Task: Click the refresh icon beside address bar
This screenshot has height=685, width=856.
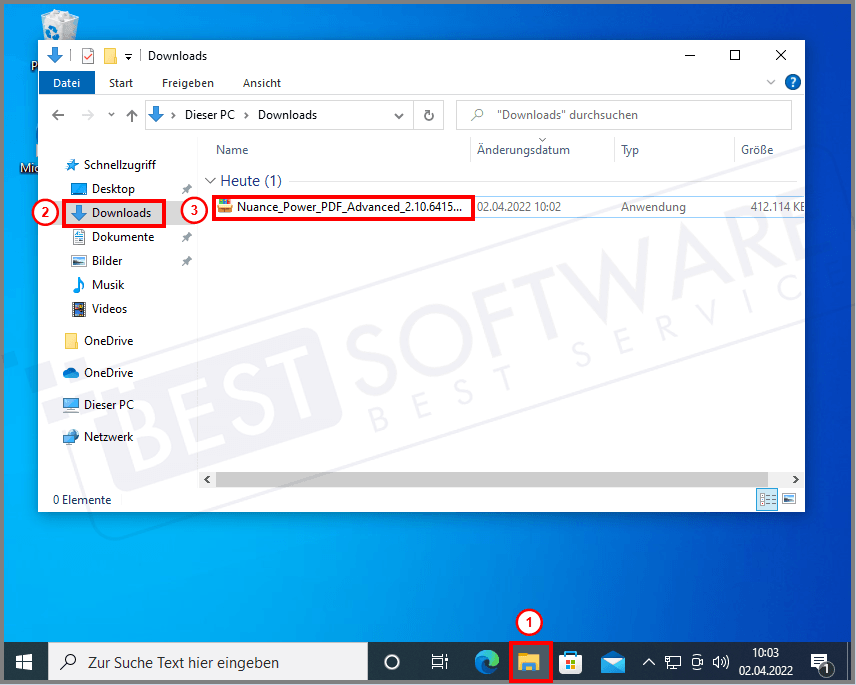Action: [429, 114]
